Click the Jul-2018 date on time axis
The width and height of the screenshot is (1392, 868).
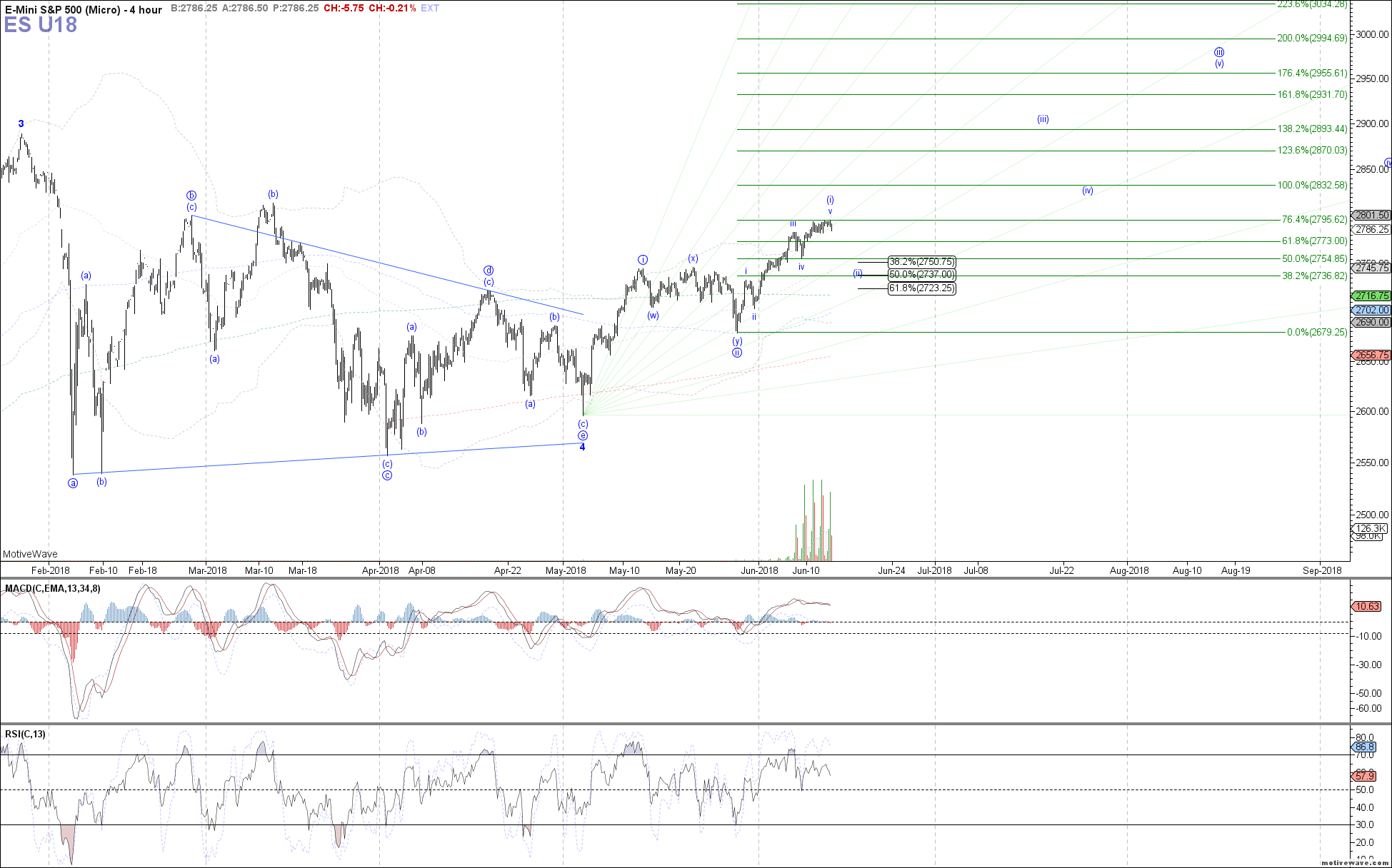(934, 570)
